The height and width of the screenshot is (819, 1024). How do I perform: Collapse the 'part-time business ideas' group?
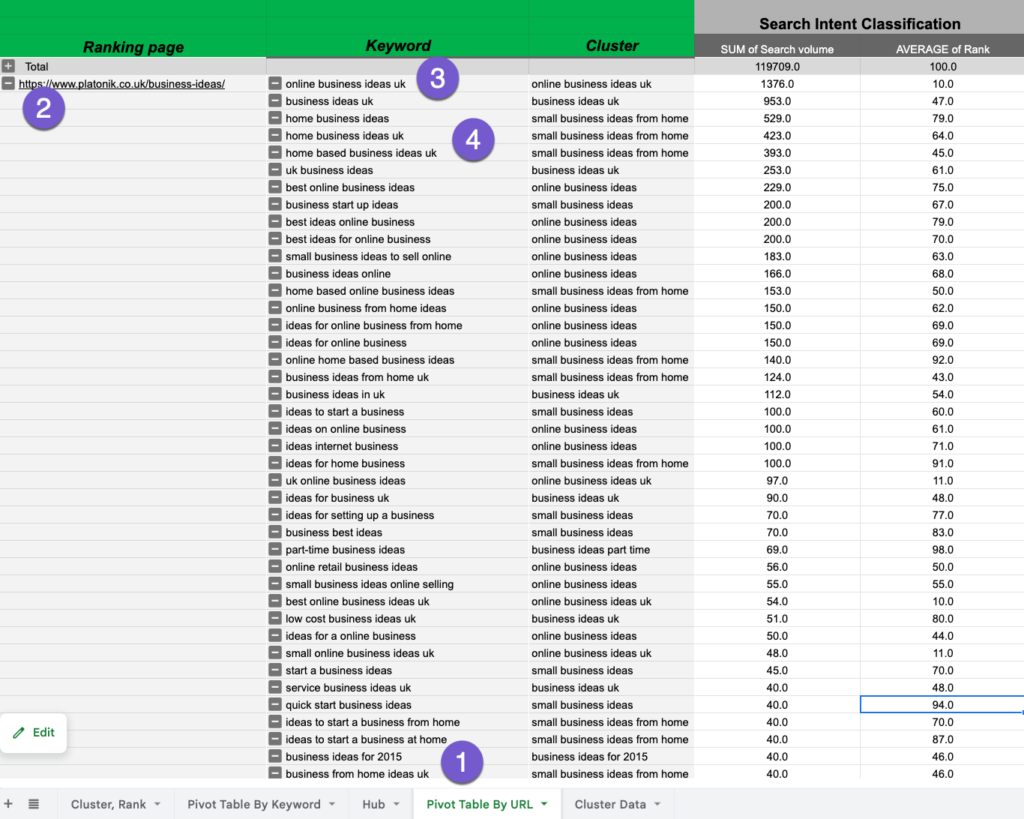(275, 550)
